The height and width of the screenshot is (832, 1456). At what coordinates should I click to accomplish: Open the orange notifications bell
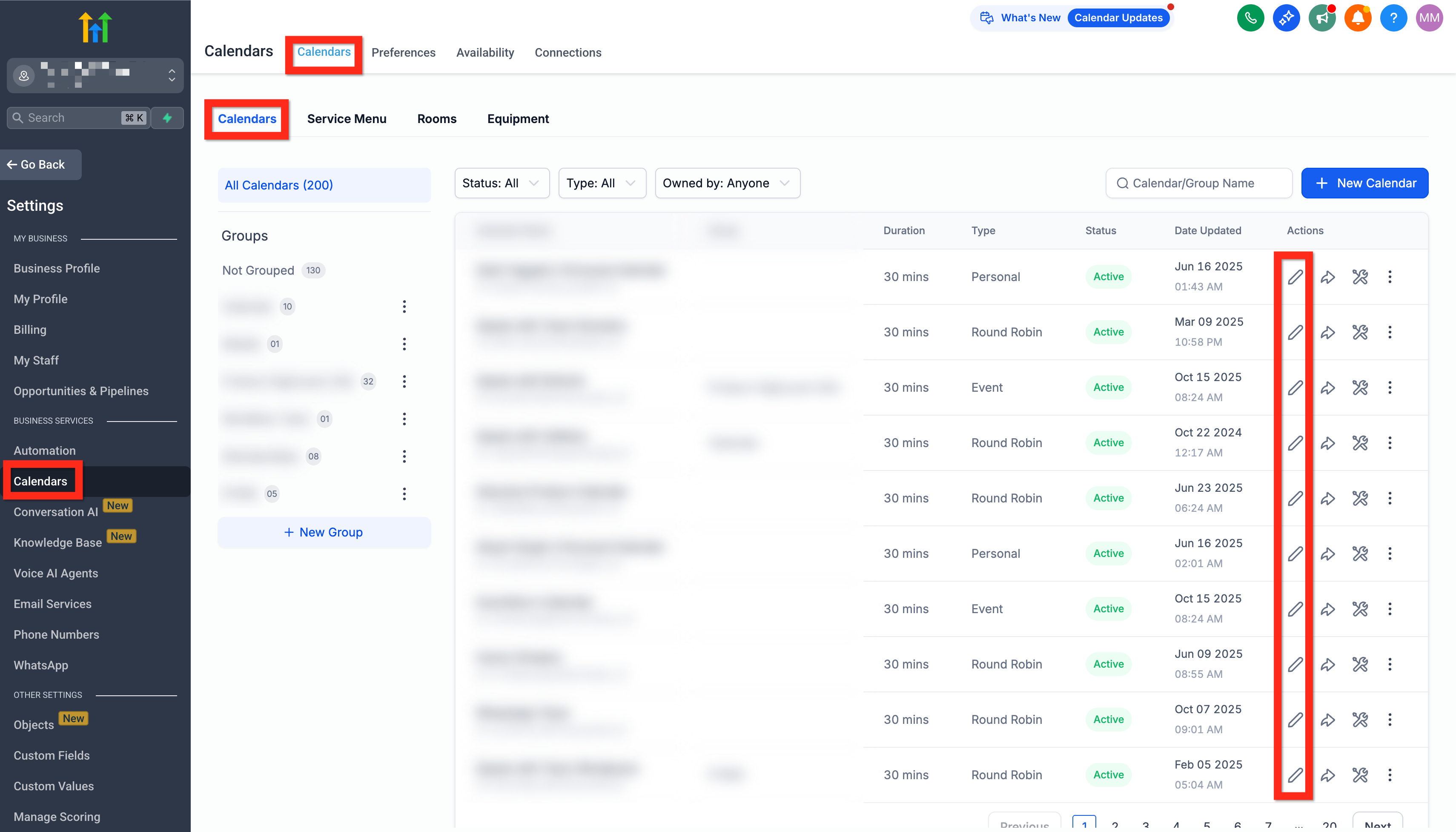coord(1357,18)
